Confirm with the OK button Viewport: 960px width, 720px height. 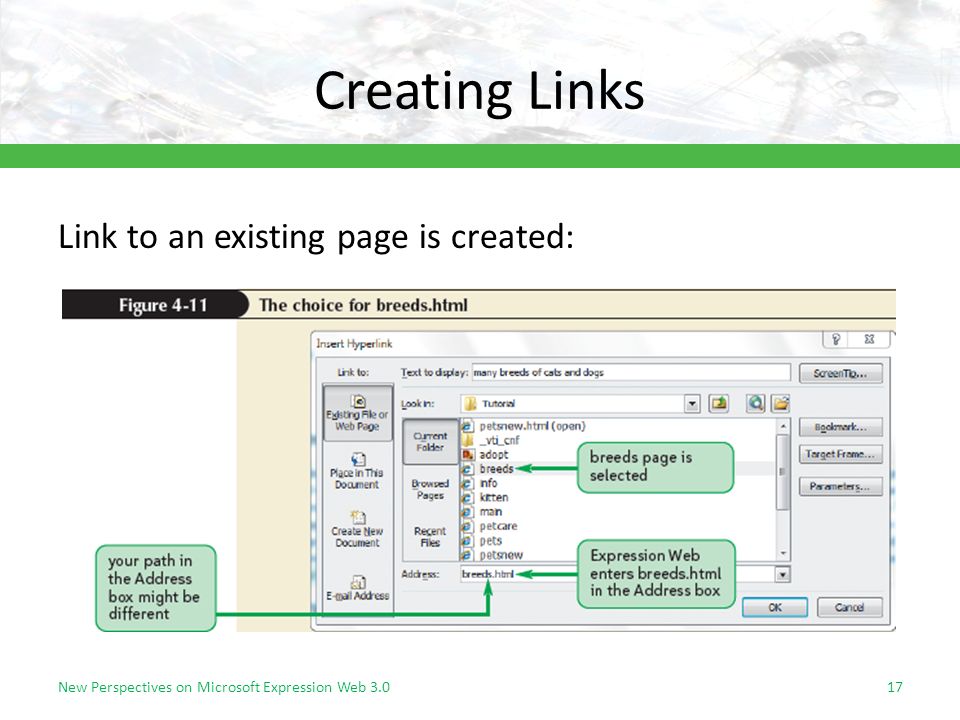[775, 607]
